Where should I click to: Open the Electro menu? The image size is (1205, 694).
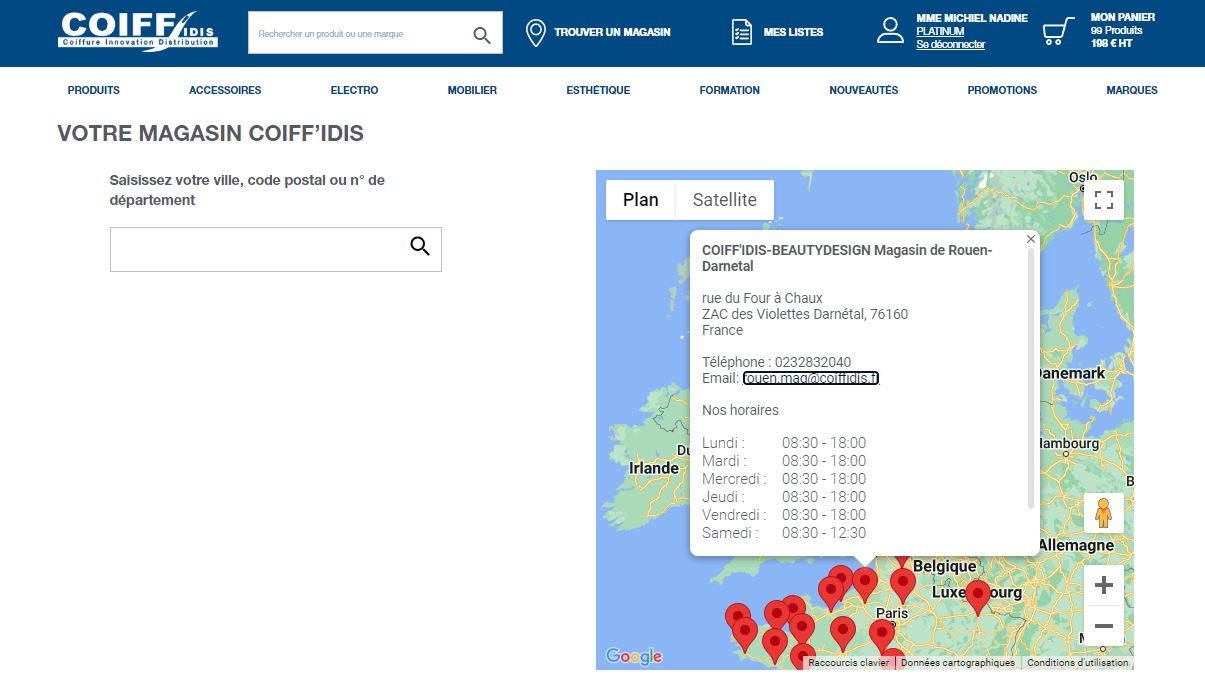click(354, 90)
